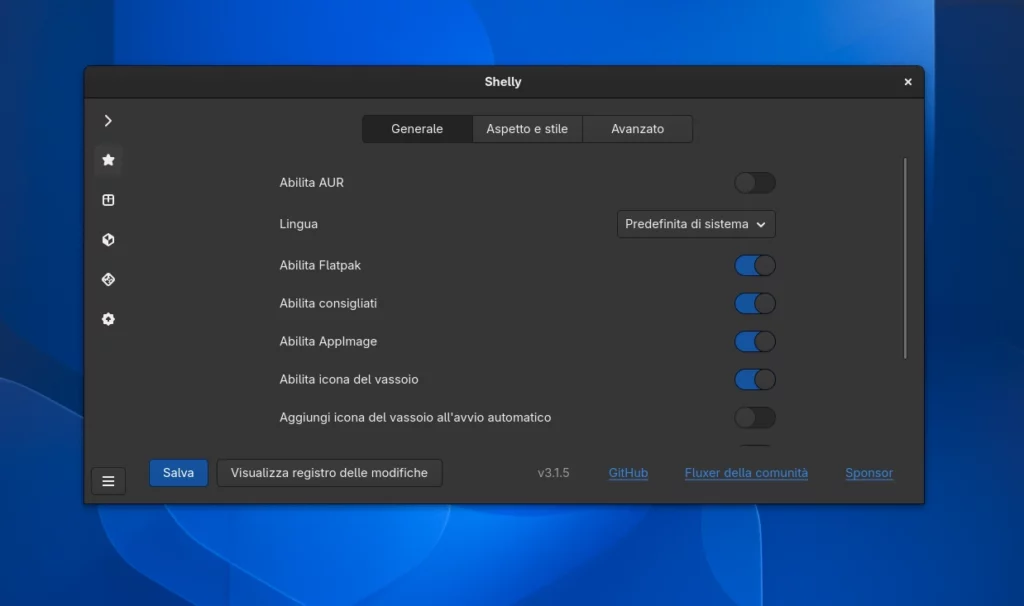Screen dimensions: 1024x606
Task: Open the settings gear icon in sidebar
Action: 108,319
